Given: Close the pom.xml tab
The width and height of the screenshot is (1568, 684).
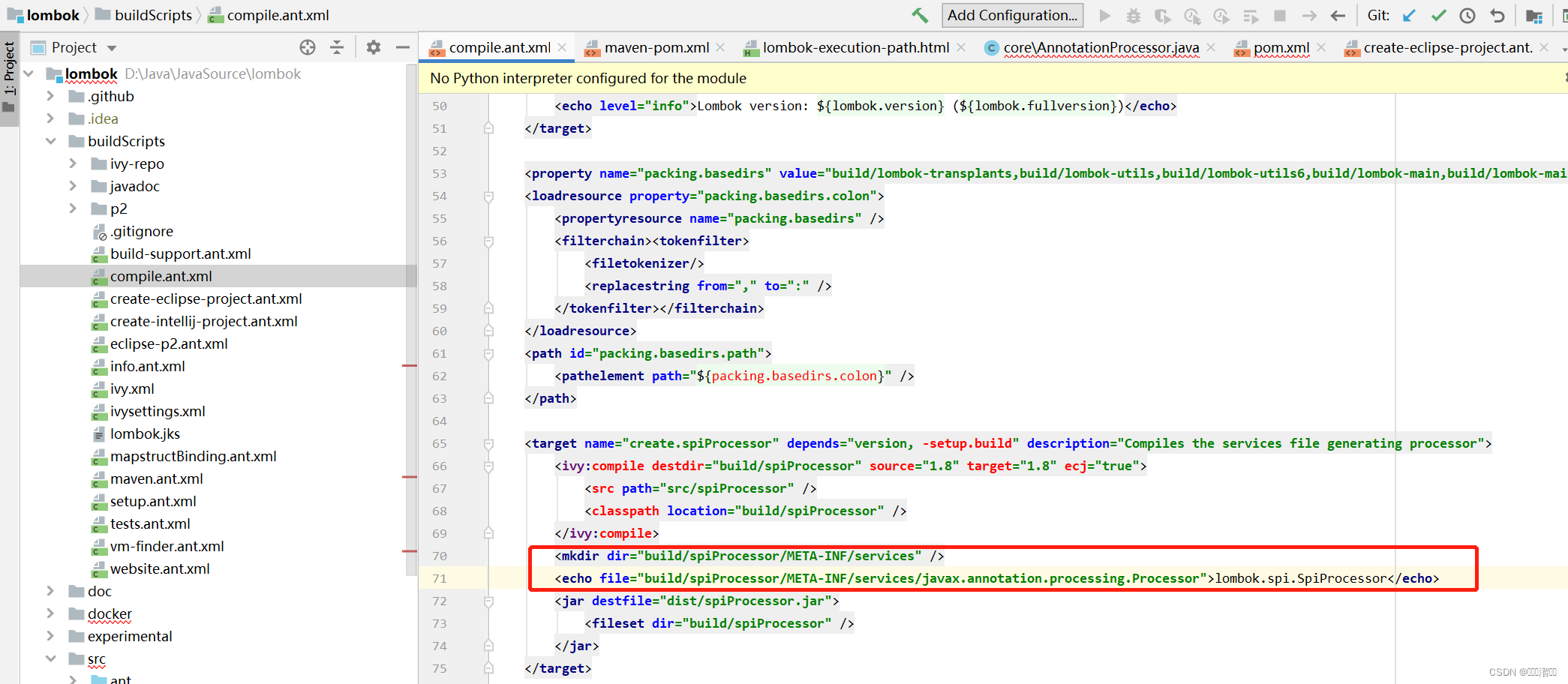Looking at the screenshot, I should (1321, 47).
